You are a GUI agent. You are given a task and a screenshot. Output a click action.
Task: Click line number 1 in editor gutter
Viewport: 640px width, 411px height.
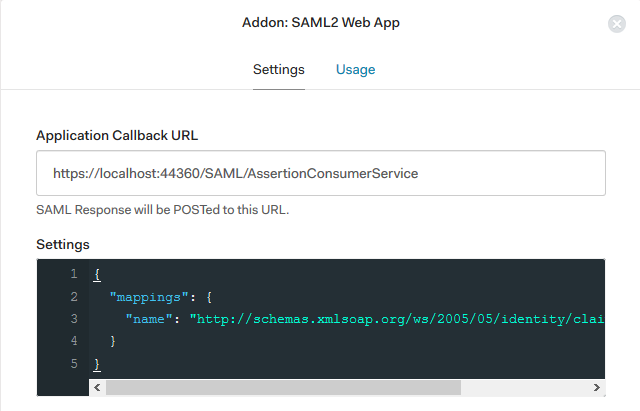[73, 273]
